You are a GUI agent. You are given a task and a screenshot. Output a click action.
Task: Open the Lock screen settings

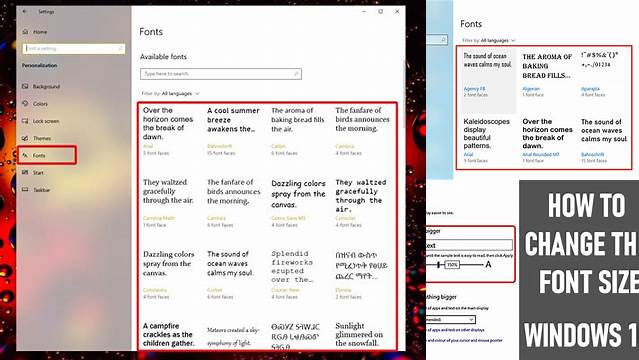[x=47, y=121]
